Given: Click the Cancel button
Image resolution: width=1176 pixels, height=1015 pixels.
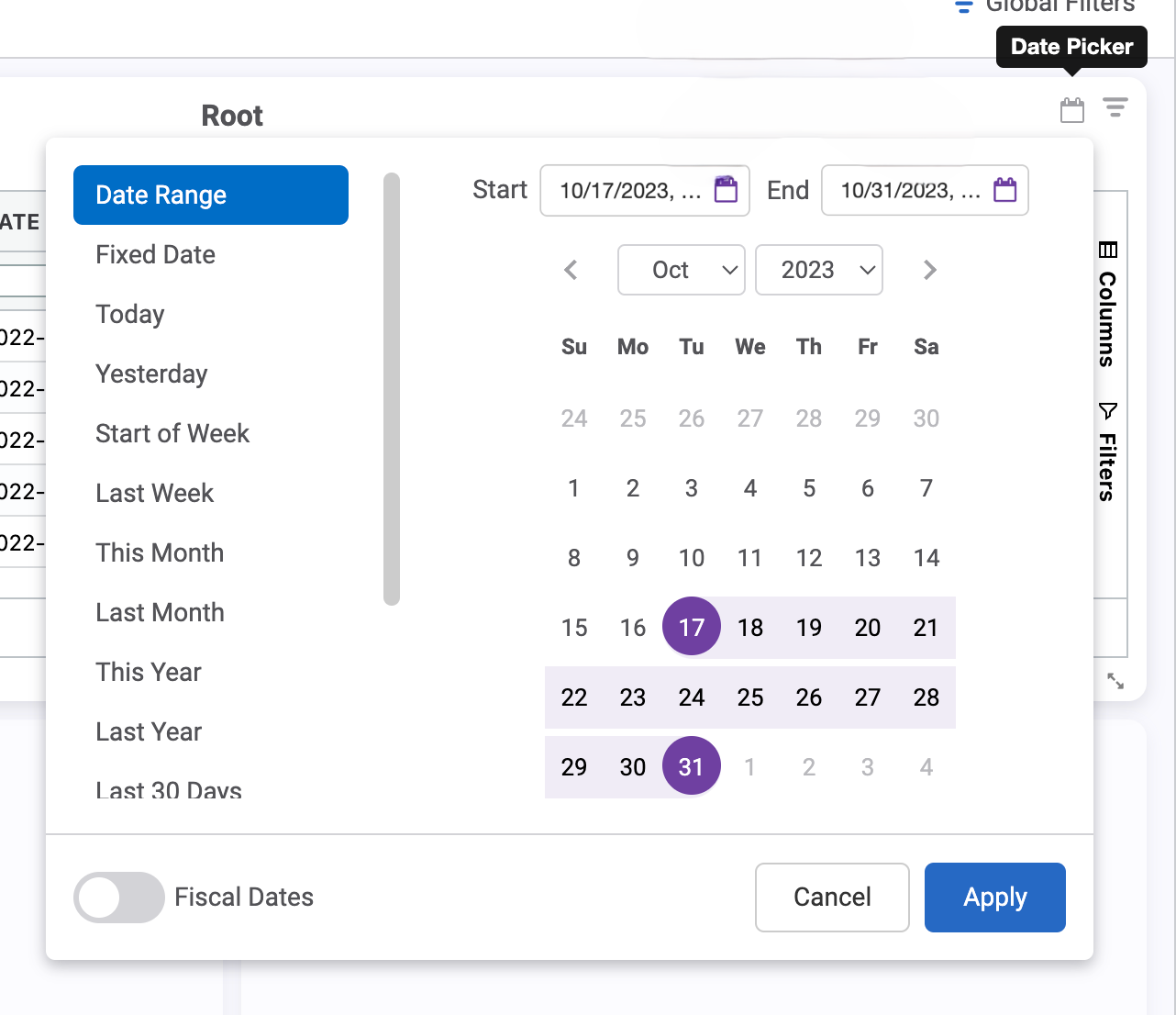Looking at the screenshot, I should [x=832, y=897].
